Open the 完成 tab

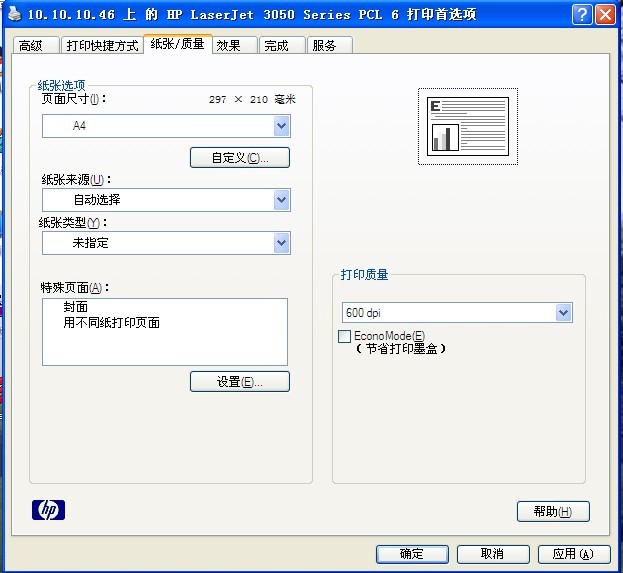click(282, 45)
